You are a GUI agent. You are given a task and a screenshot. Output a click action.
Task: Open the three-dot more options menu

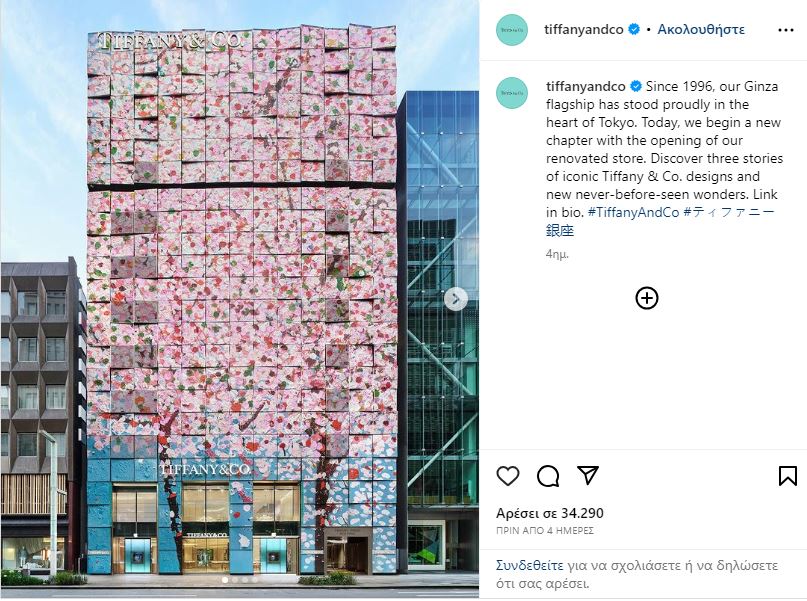pyautogui.click(x=785, y=30)
